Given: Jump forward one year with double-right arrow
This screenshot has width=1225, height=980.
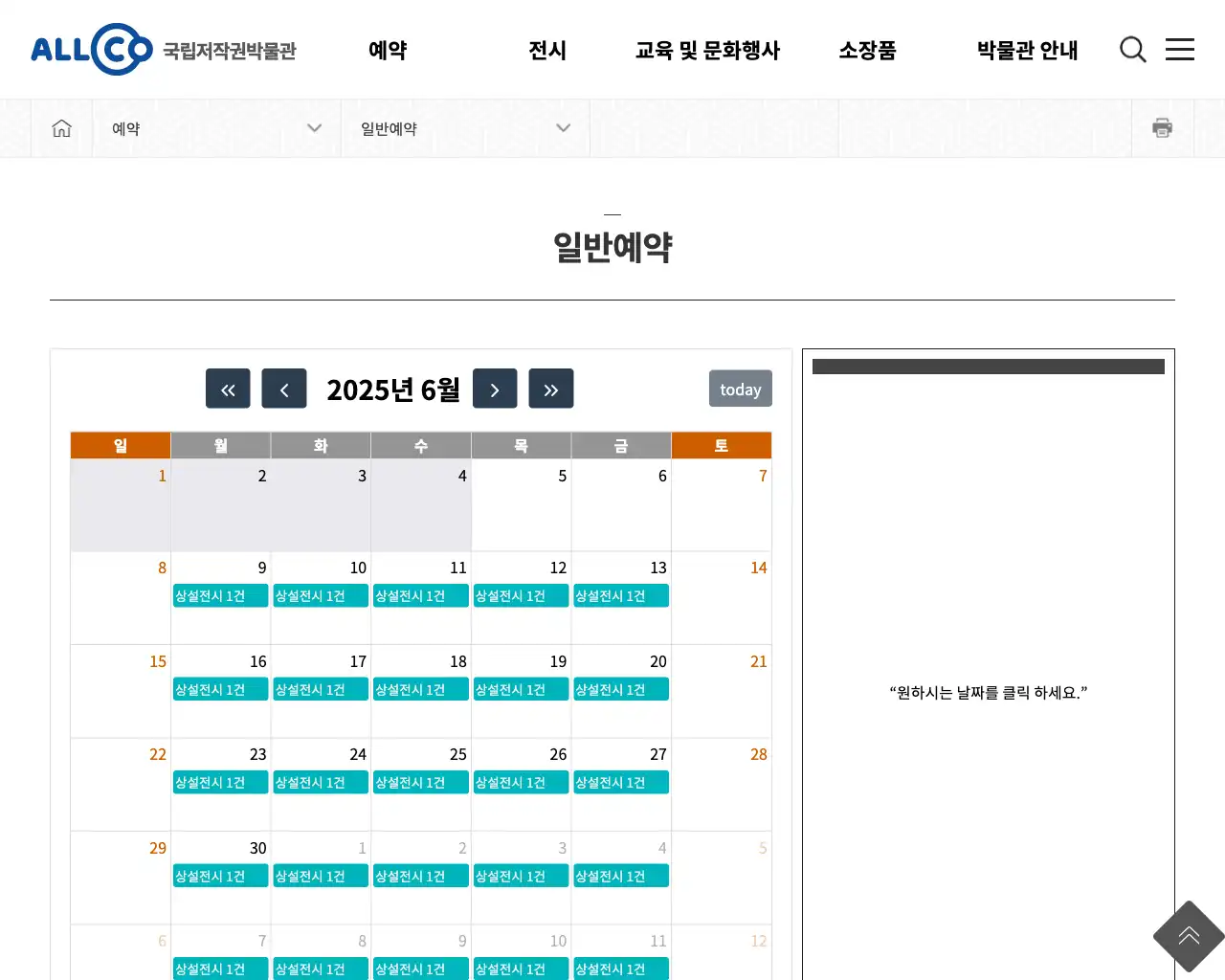Looking at the screenshot, I should coord(551,389).
